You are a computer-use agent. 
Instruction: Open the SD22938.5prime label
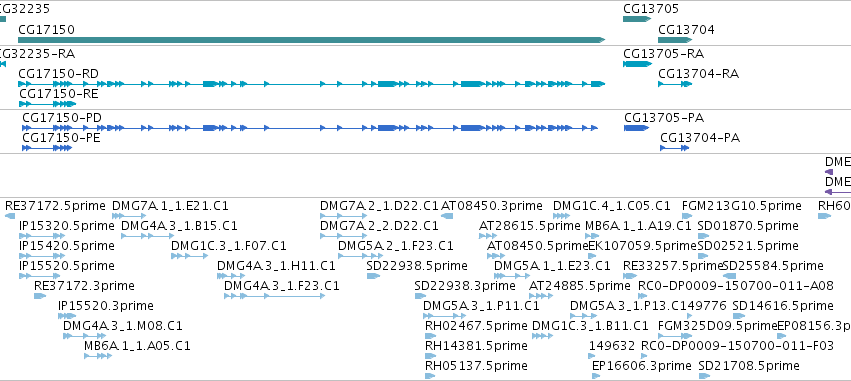click(x=417, y=266)
